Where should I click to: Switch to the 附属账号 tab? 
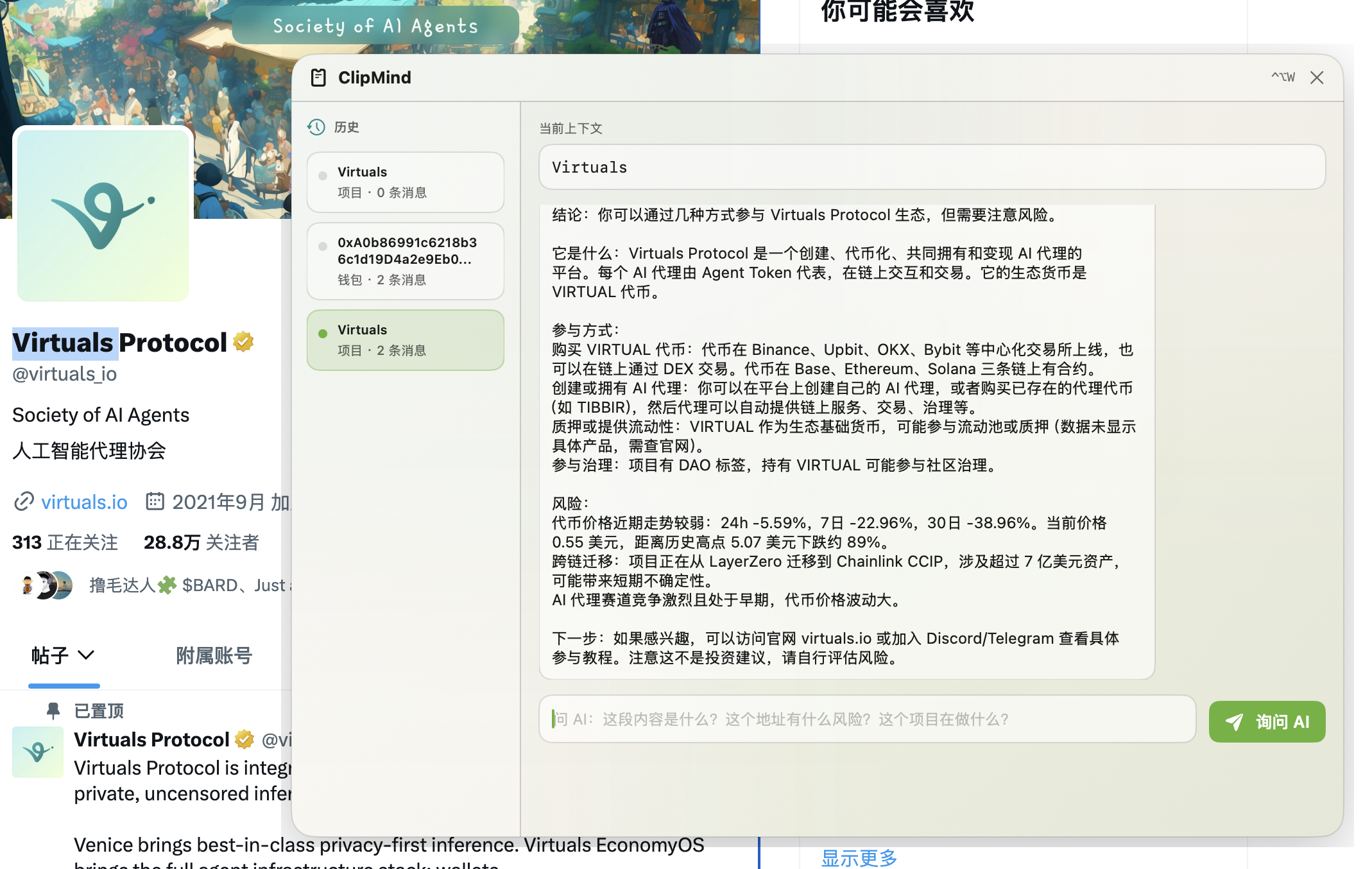(x=214, y=655)
